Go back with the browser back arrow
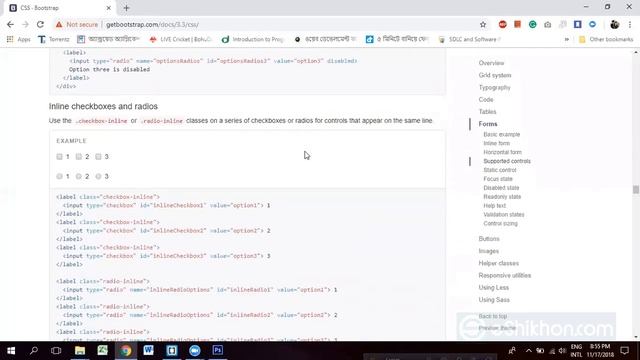Viewport: 640px width, 360px height. pyautogui.click(x=10, y=24)
